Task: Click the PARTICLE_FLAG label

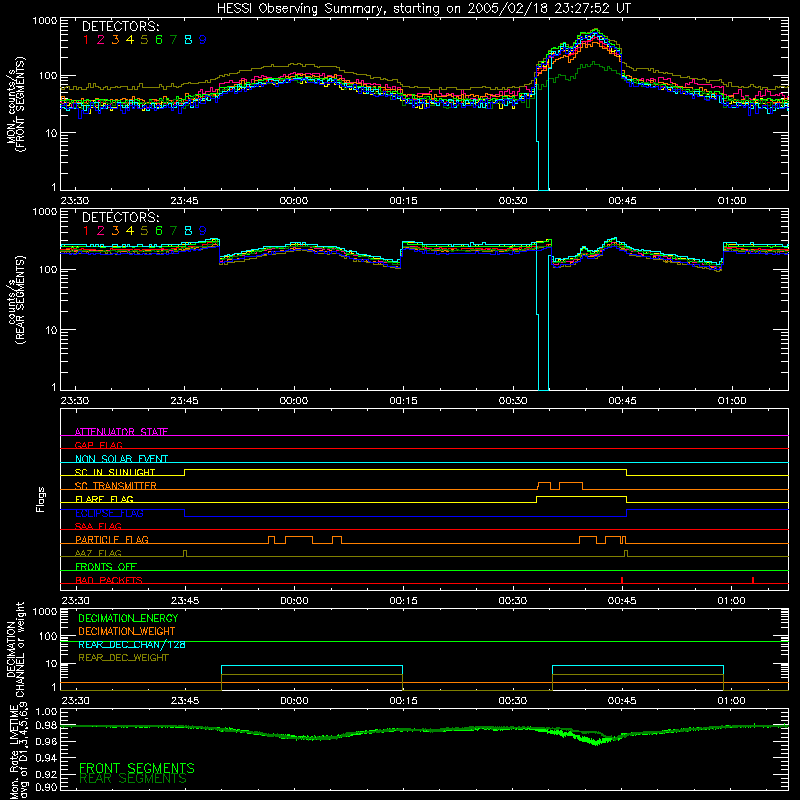Action: point(112,539)
